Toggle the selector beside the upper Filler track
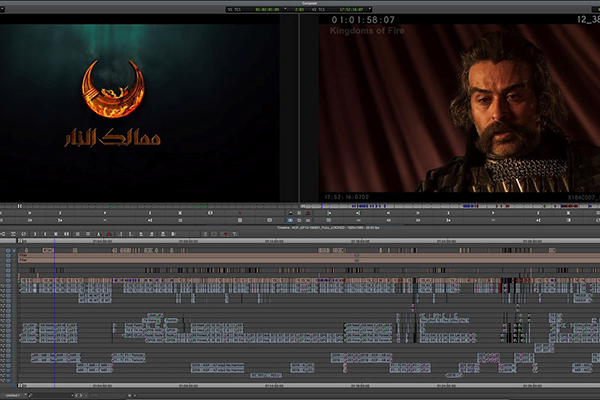The width and height of the screenshot is (600, 400). pyautogui.click(x=8, y=255)
